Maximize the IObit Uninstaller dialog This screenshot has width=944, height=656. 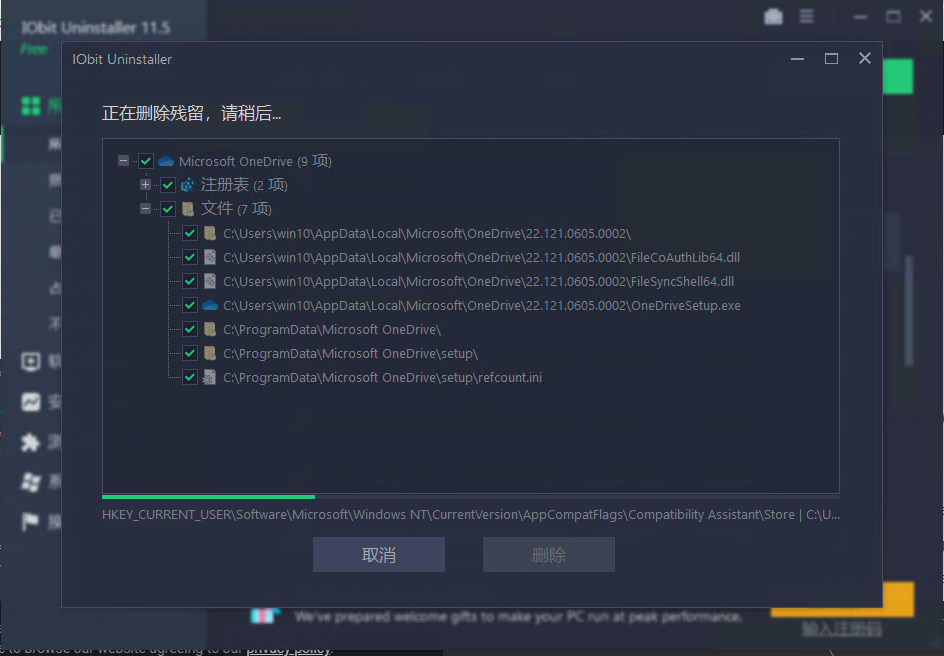tap(831, 58)
